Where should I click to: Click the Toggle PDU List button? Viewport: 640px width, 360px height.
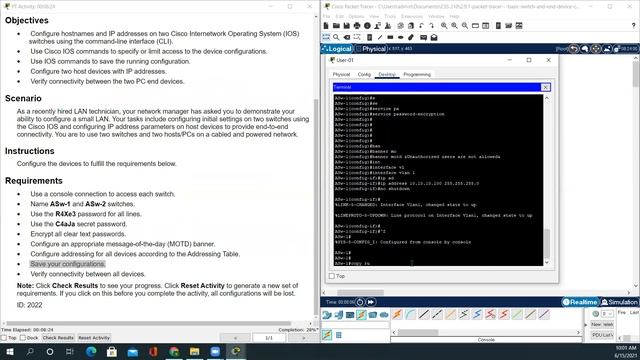[x=602, y=335]
